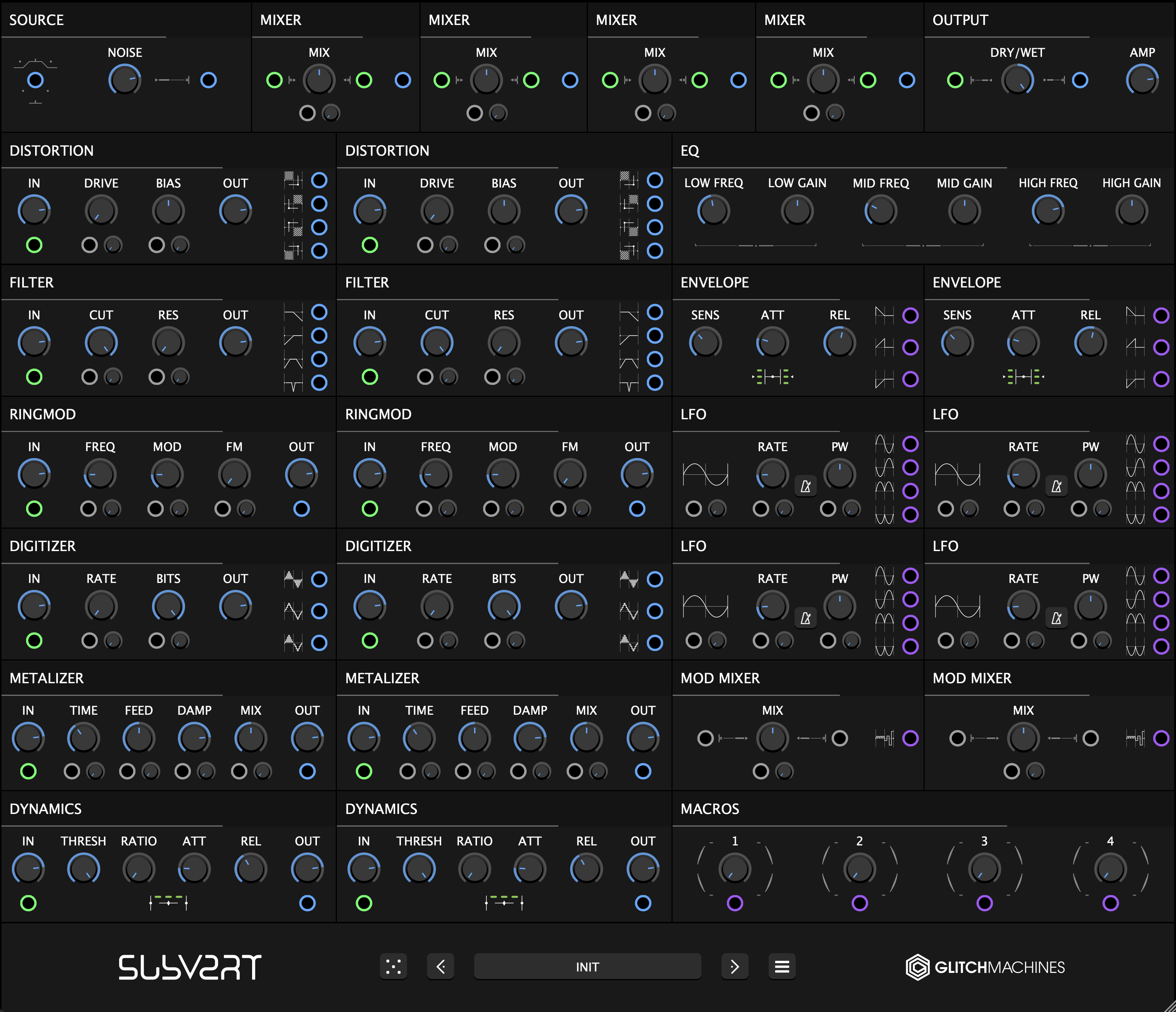Viewport: 1176px width, 1012px height.
Task: Click the Macro 3 knob
Action: (985, 869)
